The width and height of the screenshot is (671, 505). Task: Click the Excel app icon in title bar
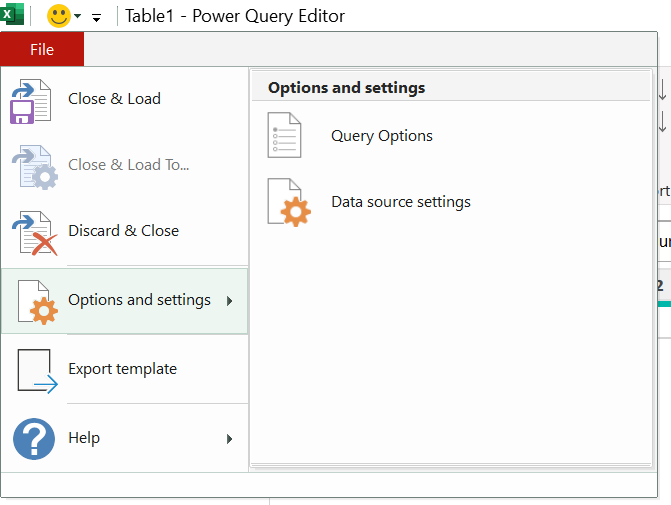tap(12, 15)
